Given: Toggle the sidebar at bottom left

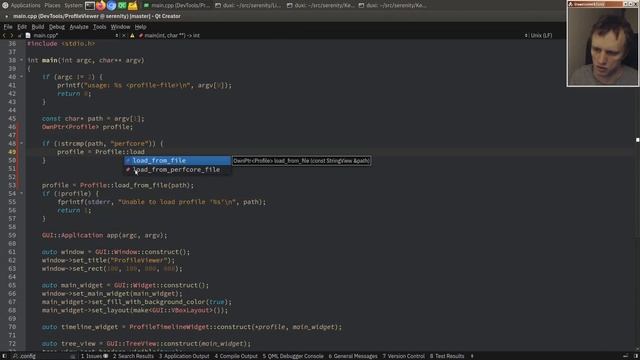Looking at the screenshot, I should [4, 356].
